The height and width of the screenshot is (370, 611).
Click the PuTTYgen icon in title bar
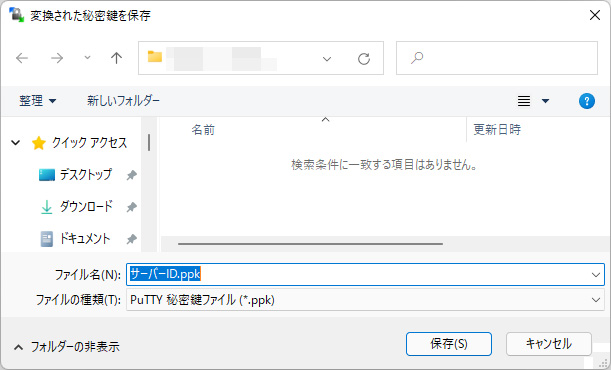pyautogui.click(x=16, y=15)
